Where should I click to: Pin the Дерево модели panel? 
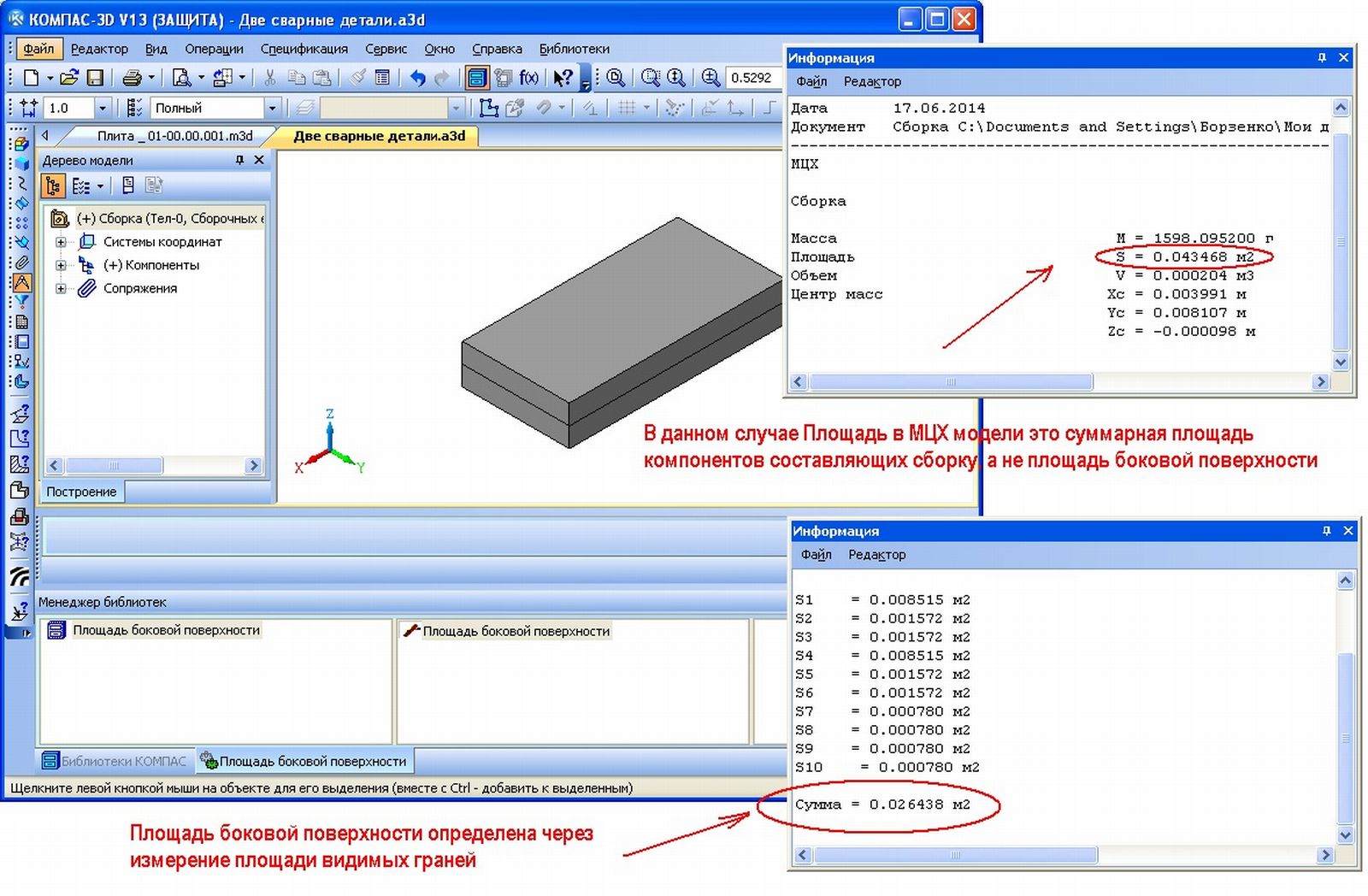coord(239,160)
